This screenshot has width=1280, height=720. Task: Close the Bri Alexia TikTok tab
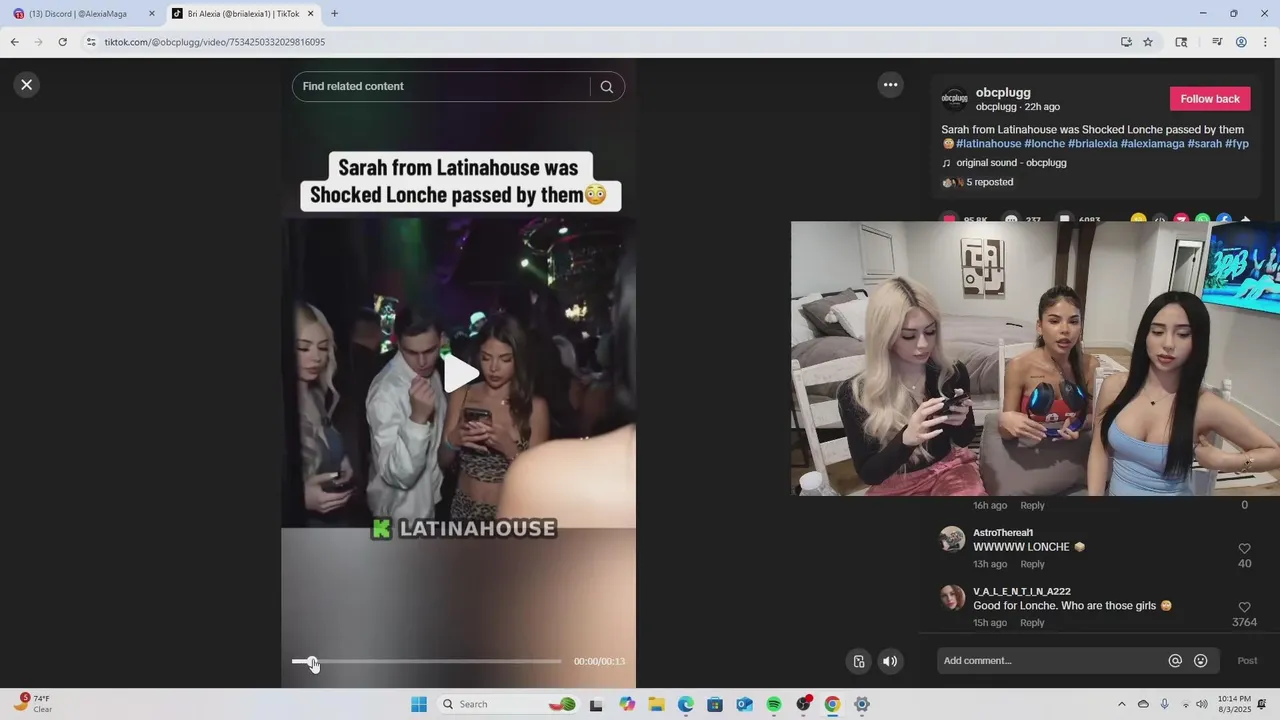[x=310, y=14]
